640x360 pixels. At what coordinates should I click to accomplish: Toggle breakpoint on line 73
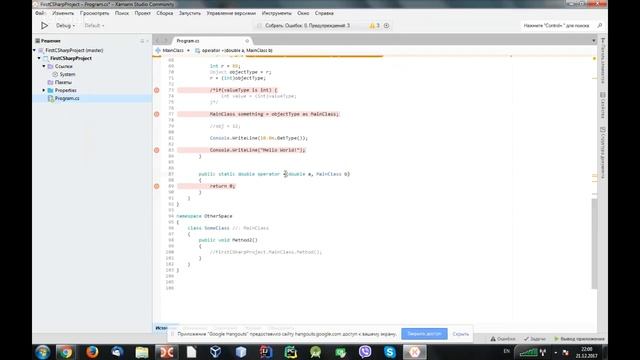[x=157, y=90]
